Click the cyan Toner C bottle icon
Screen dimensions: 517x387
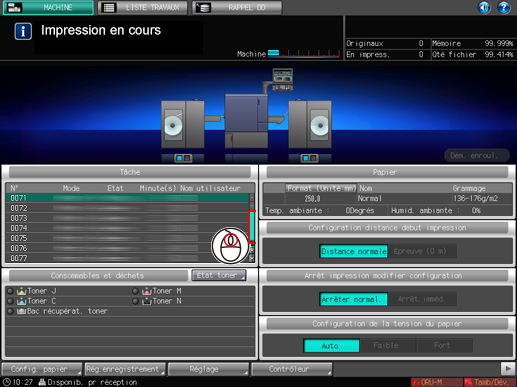(x=21, y=301)
